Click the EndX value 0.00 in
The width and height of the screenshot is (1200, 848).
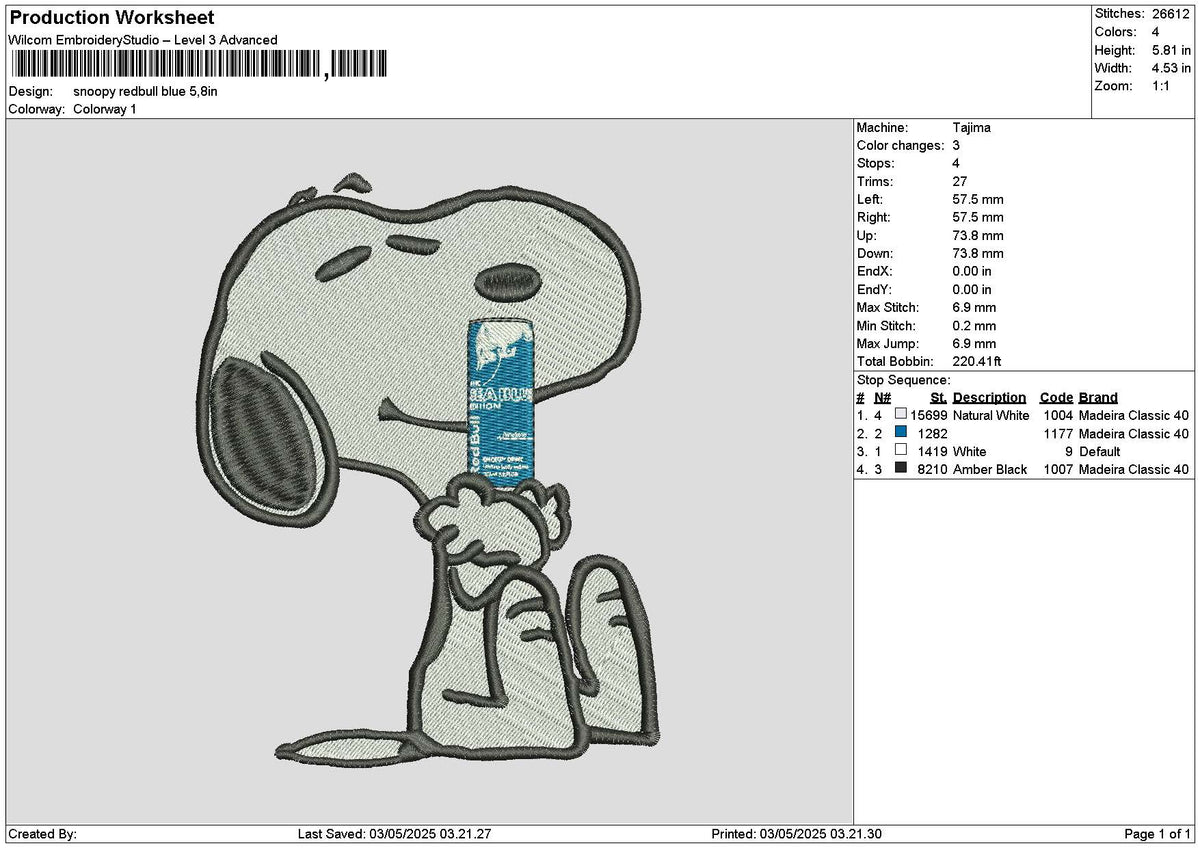click(973, 272)
